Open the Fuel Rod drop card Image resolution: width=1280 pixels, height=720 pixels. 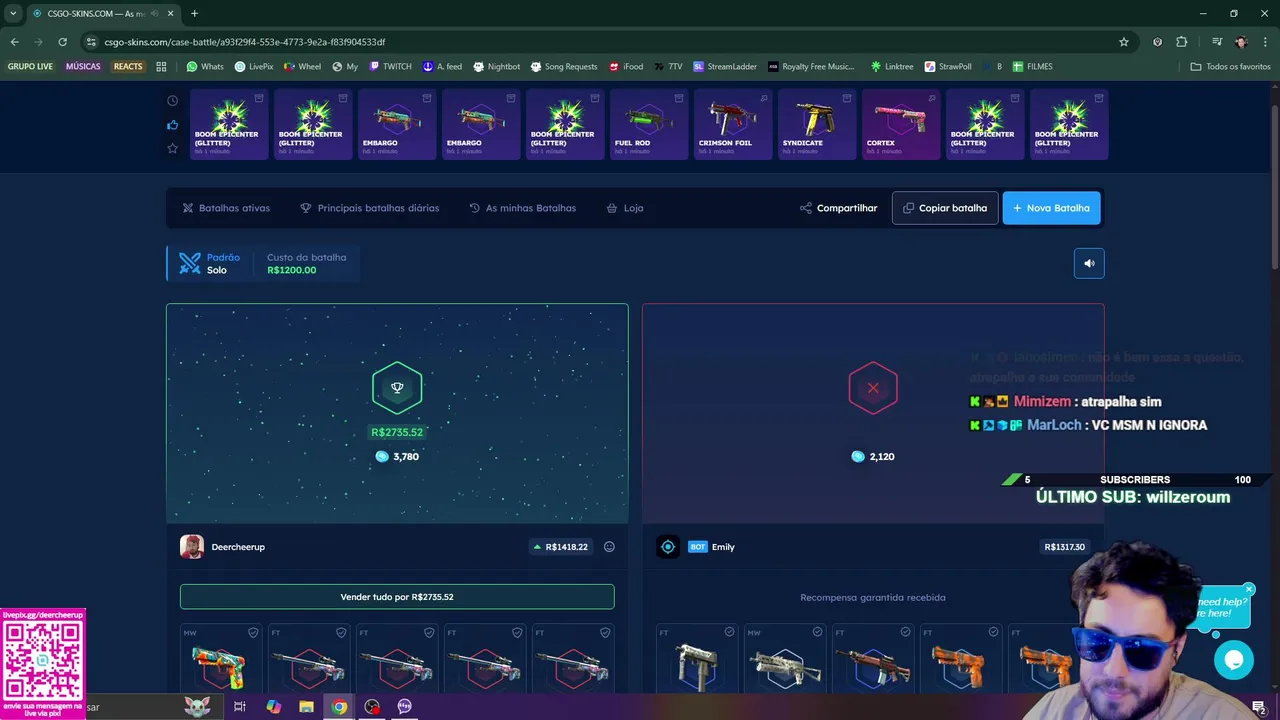[649, 124]
